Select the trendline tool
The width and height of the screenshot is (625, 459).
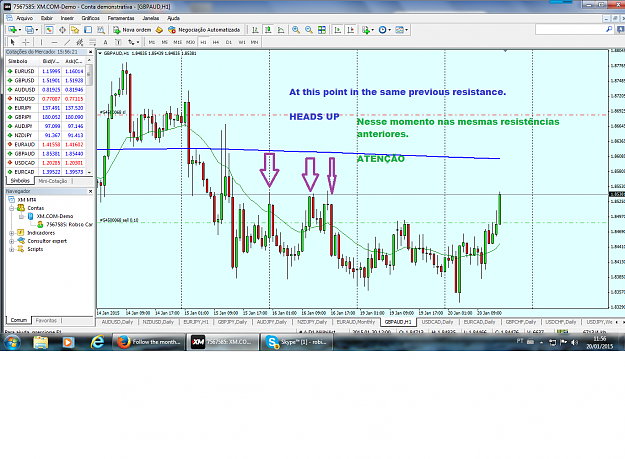pos(67,42)
